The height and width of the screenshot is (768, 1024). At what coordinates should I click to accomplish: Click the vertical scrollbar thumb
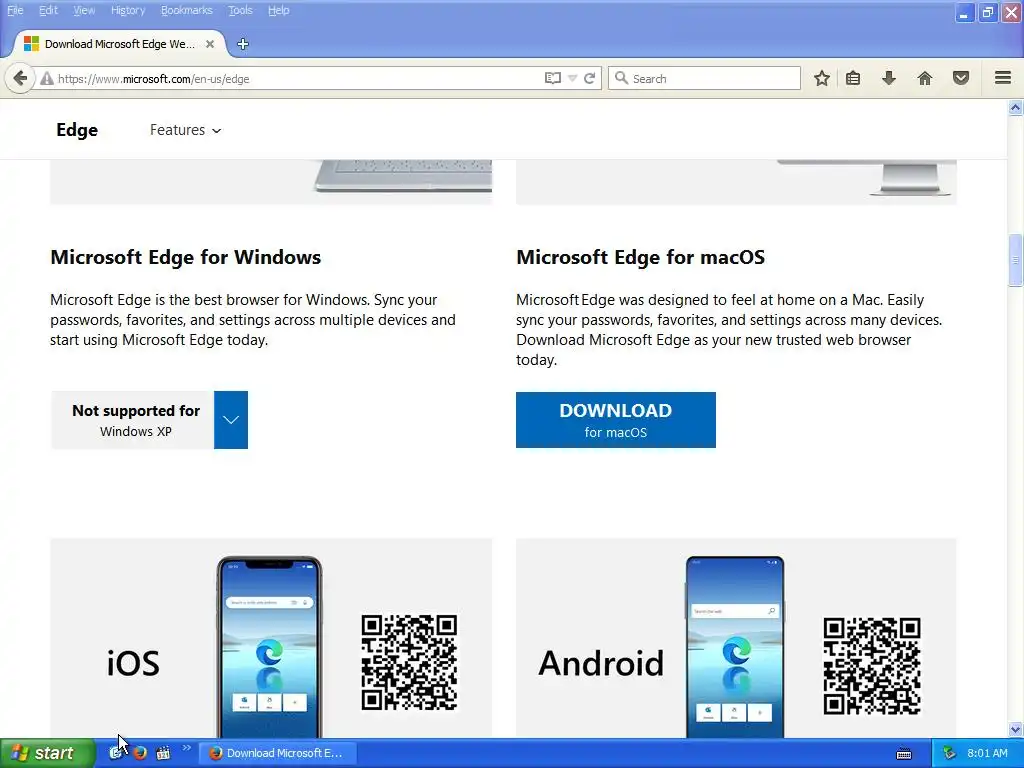click(x=1016, y=260)
